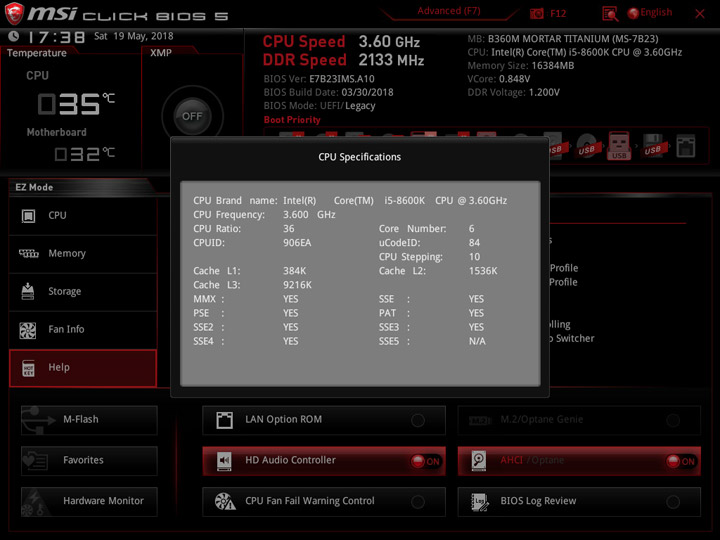720x540 pixels.
Task: Switch to Advanced (F7) mode
Action: coord(449,11)
